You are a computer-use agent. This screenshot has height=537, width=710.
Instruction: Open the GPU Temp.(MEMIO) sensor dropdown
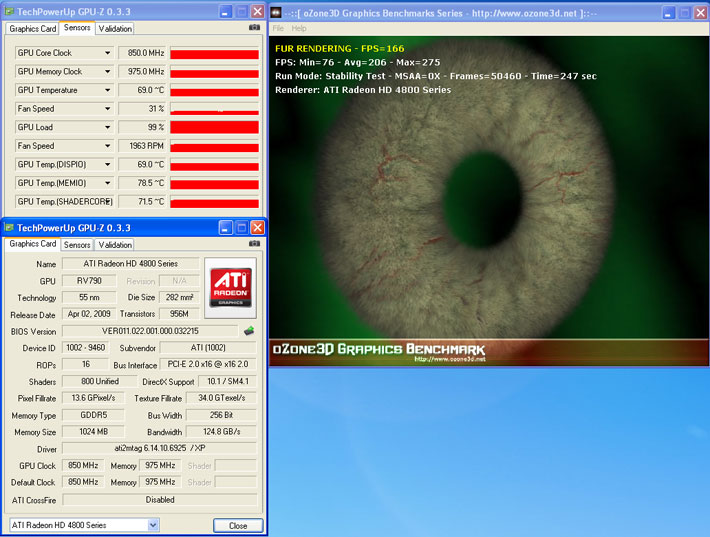107,183
